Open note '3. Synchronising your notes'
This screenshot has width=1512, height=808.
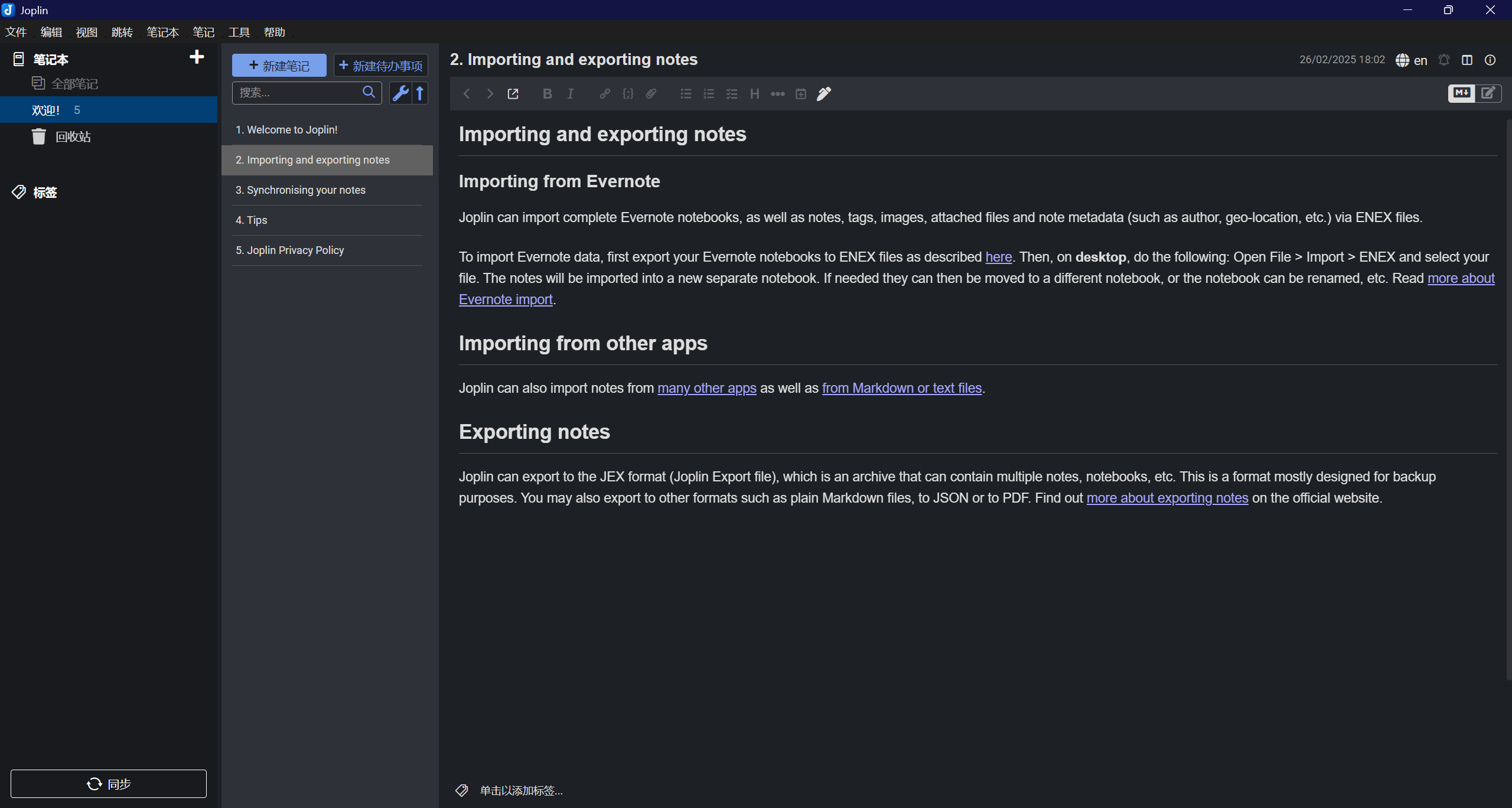(x=327, y=190)
